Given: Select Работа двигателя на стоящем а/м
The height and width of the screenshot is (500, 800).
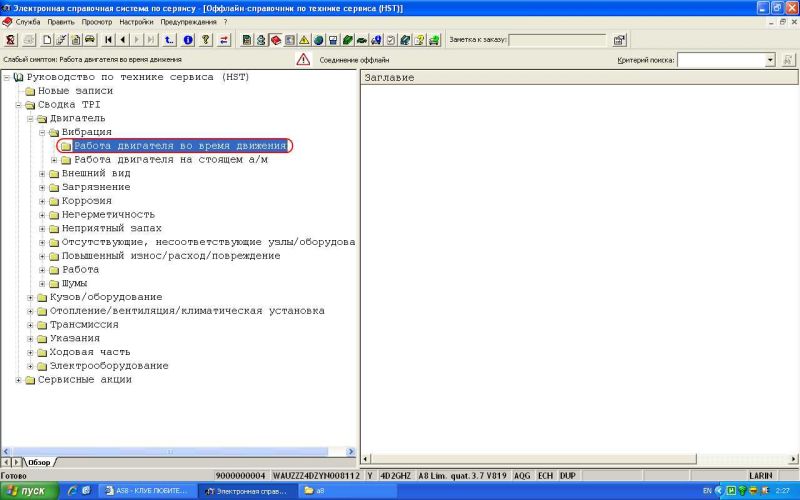Looking at the screenshot, I should click(170, 159).
